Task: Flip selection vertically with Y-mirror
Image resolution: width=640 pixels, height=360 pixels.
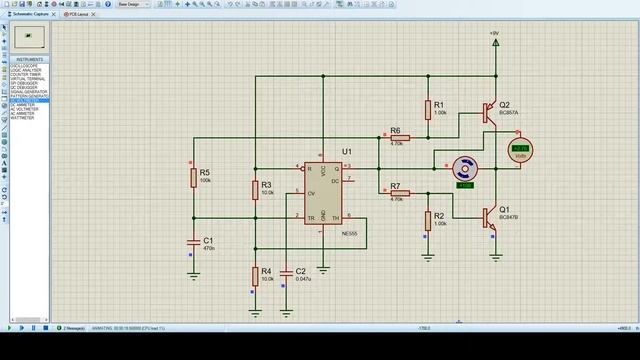Action: pyautogui.click(x=4, y=220)
